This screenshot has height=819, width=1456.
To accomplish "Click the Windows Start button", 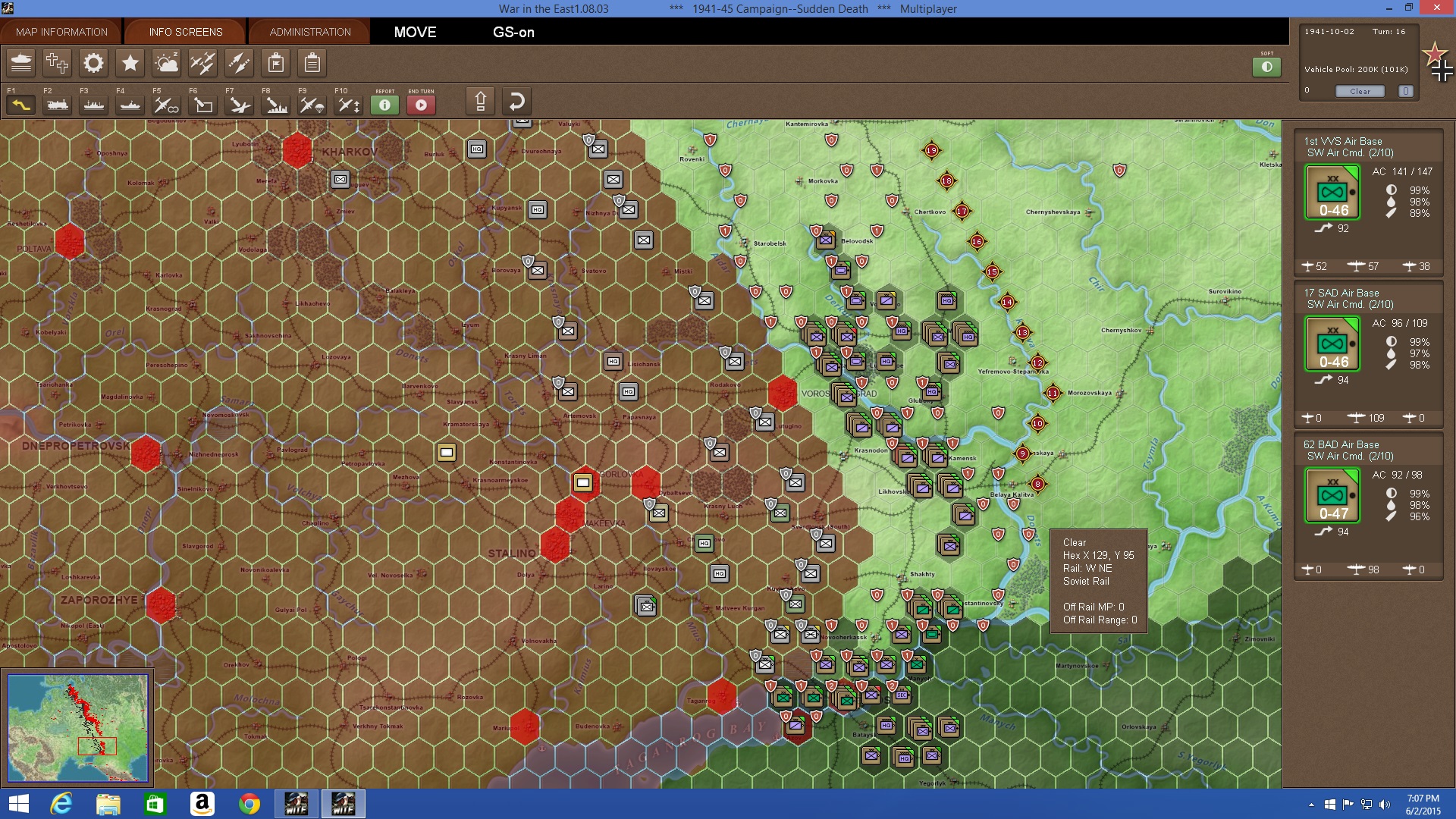I will pyautogui.click(x=18, y=804).
